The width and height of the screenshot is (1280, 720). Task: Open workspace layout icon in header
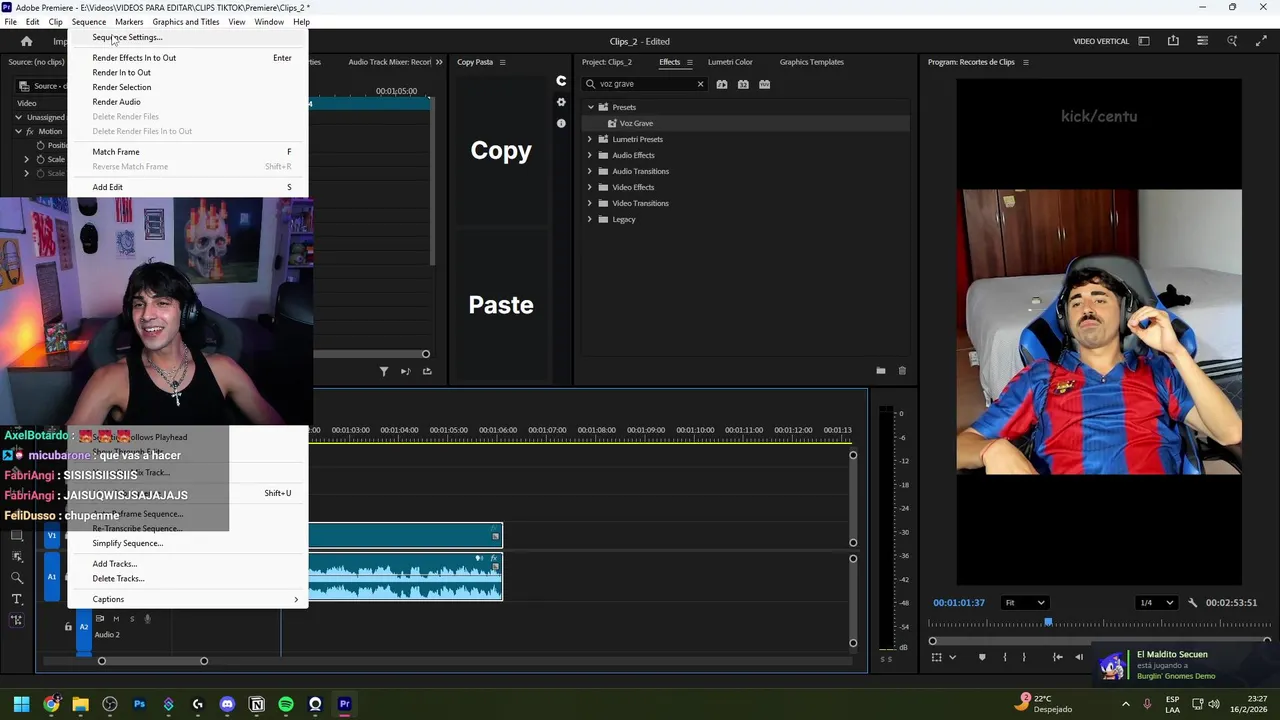[x=1144, y=41]
